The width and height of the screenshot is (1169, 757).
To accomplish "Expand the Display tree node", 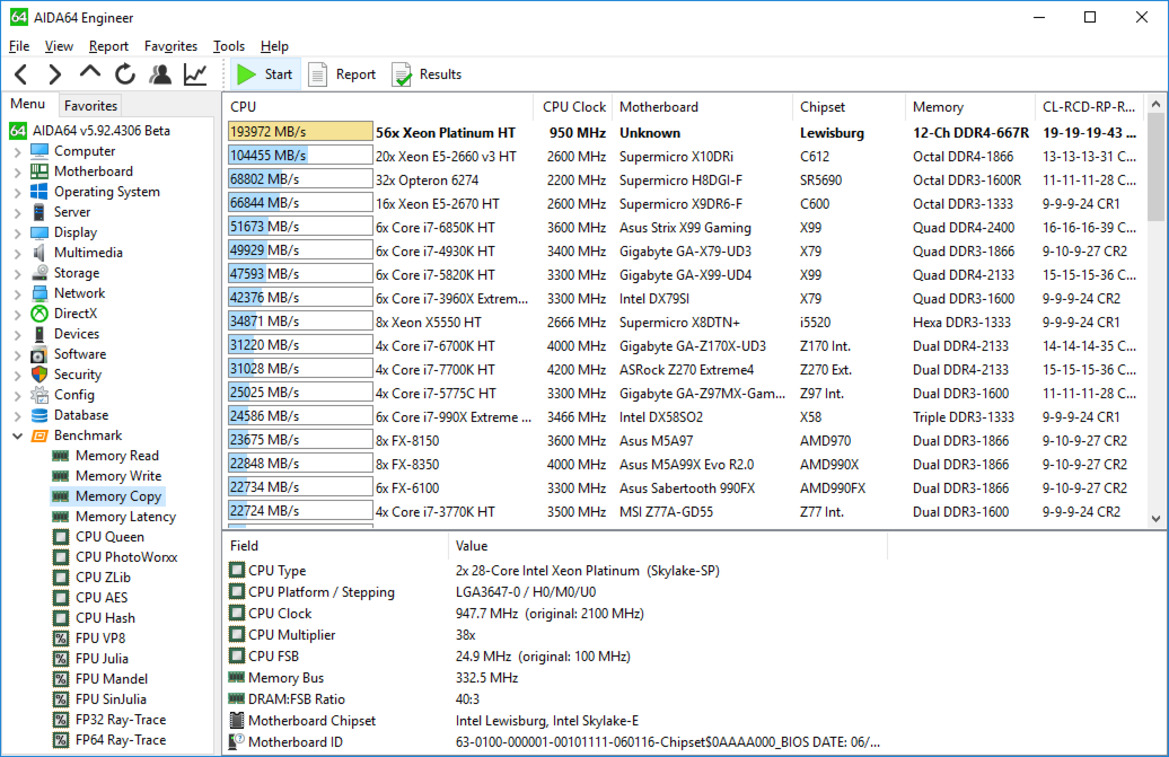I will [18, 233].
